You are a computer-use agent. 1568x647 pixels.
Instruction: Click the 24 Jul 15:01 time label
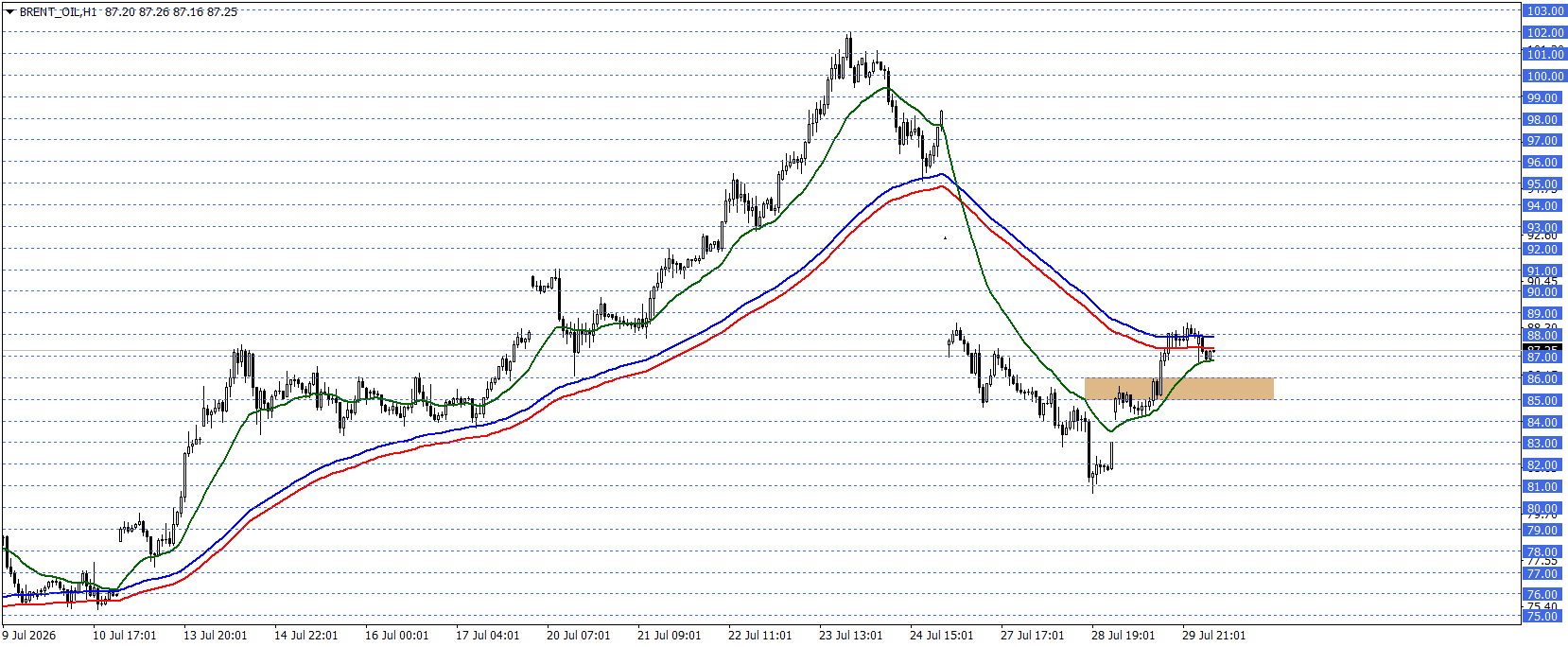click(941, 636)
